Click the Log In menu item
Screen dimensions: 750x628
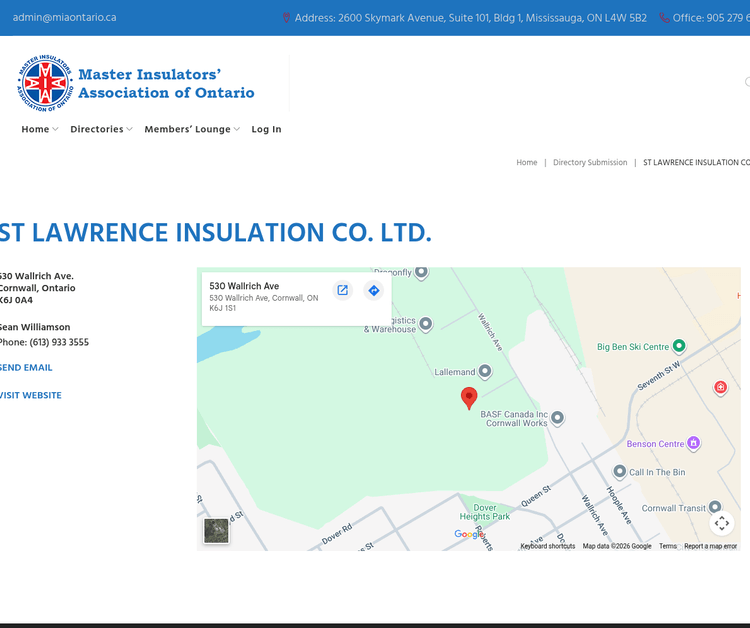[x=266, y=129]
